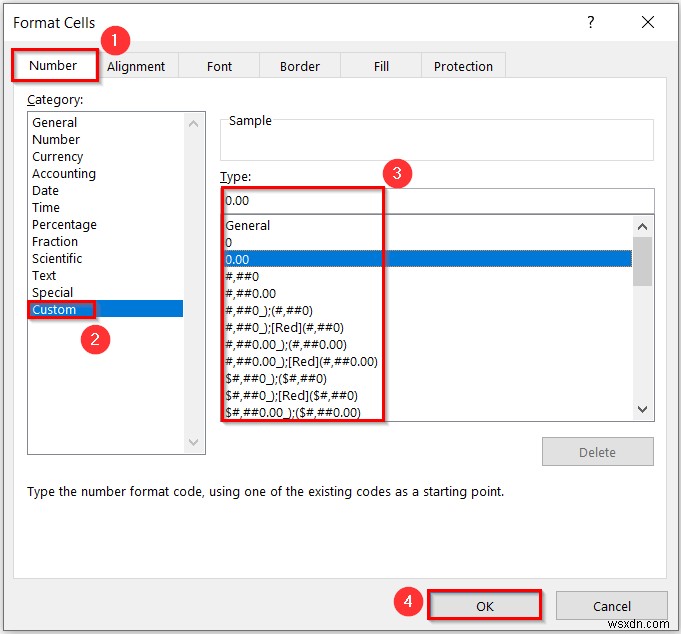Select the 0 format code
The image size is (681, 634).
(428, 242)
